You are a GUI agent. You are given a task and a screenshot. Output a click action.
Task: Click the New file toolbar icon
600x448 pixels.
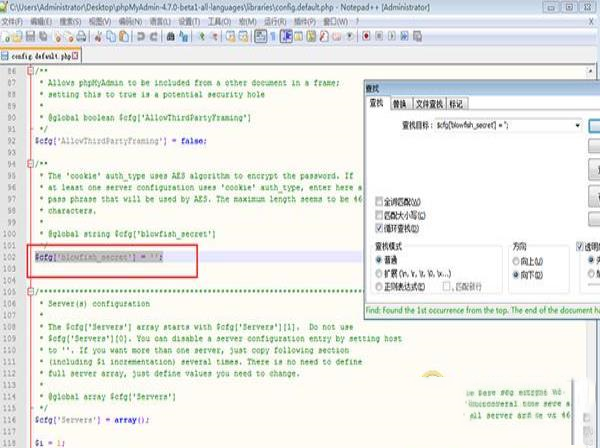(x=8, y=36)
